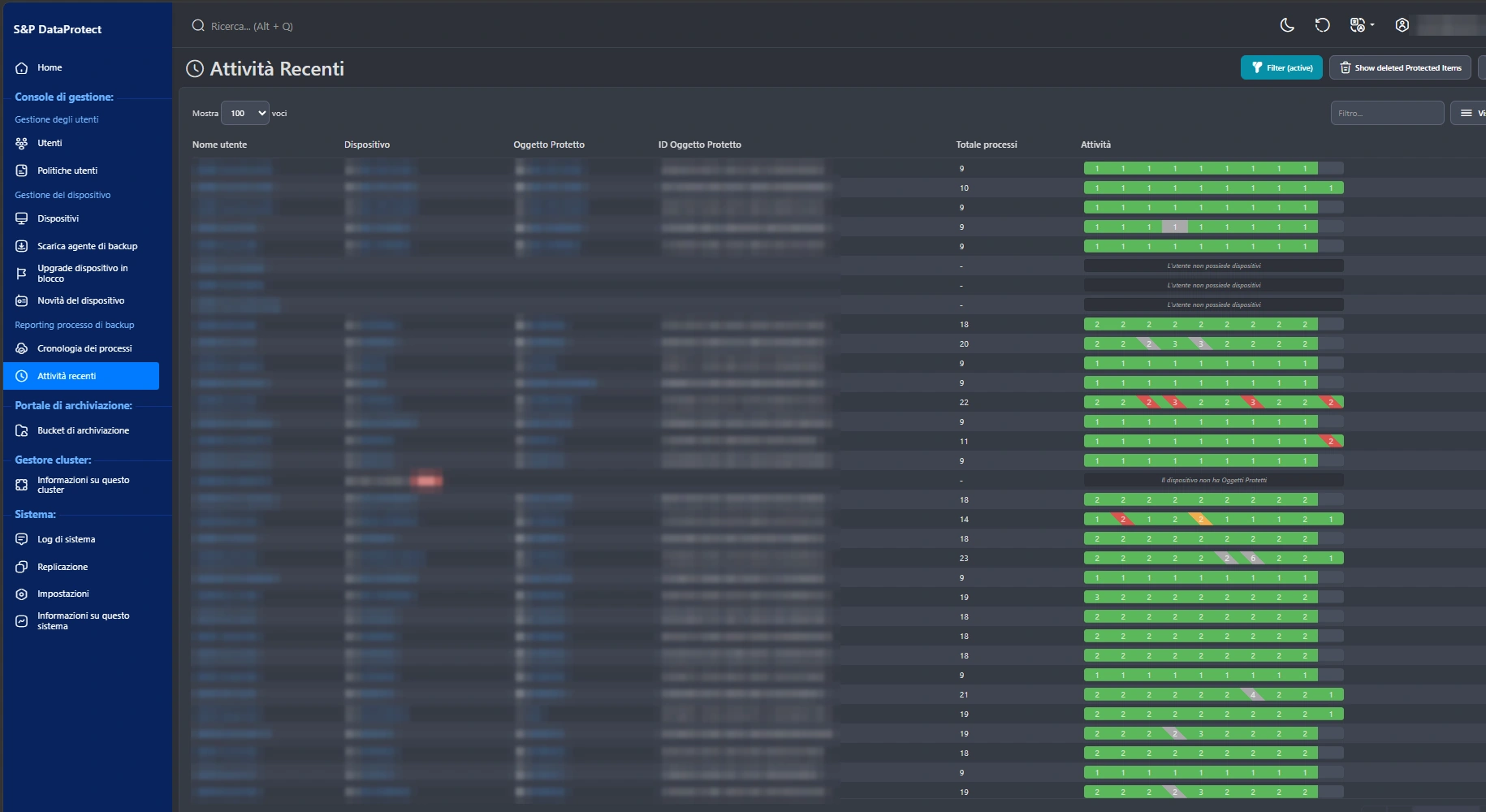Toggle dark mode with moon icon
Screen dimensions: 1486x812
pyautogui.click(x=1287, y=25)
